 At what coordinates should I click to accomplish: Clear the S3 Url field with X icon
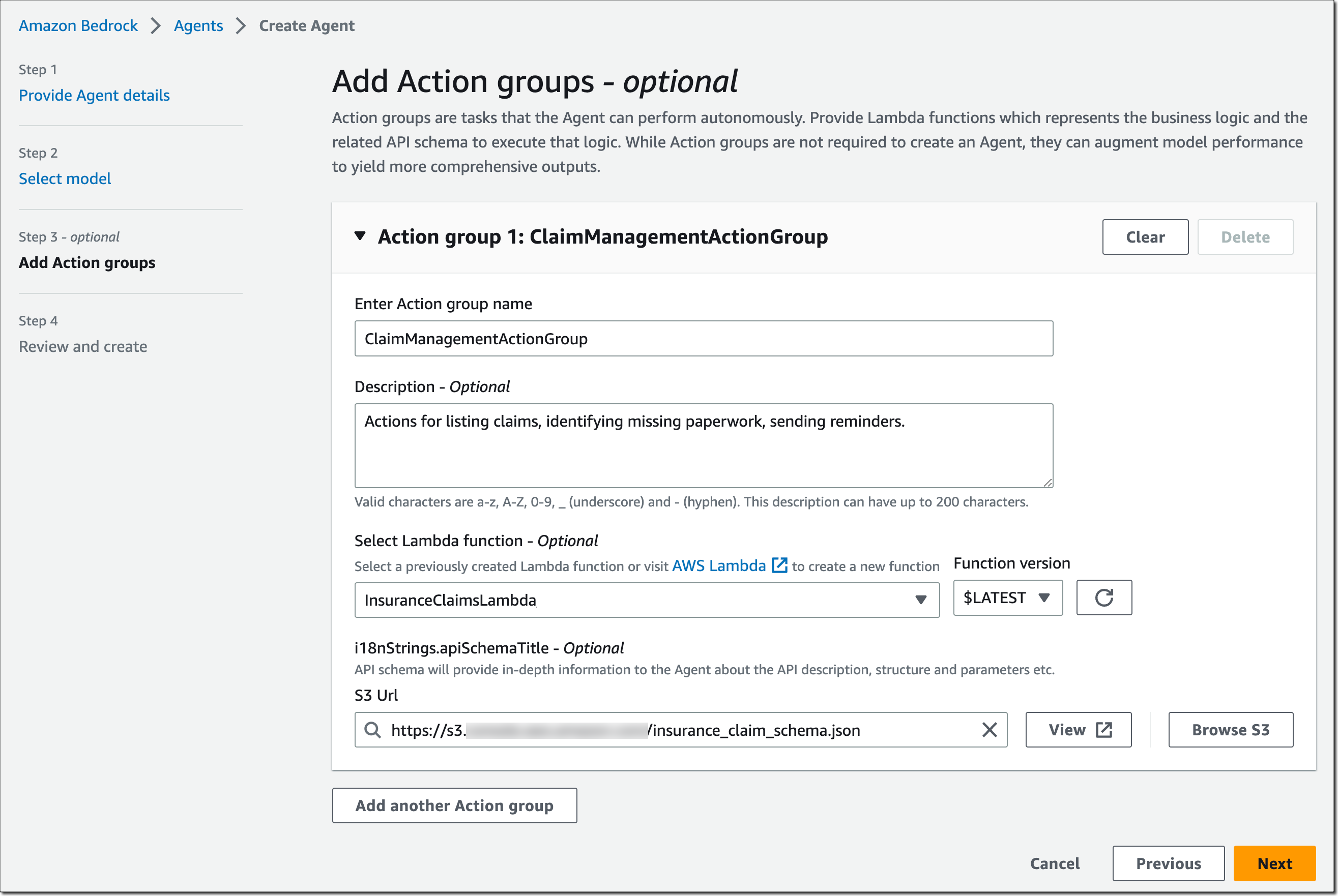coord(990,730)
